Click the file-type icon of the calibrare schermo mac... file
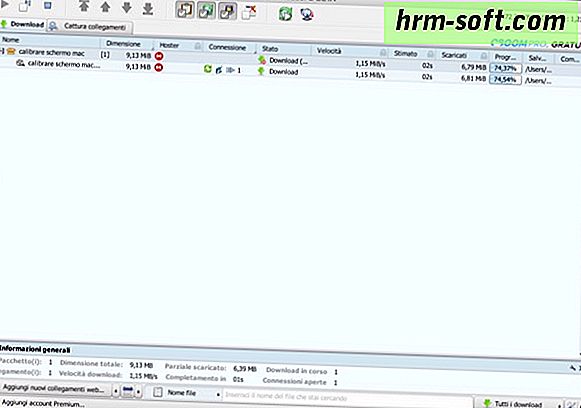The width and height of the screenshot is (581, 408). [21, 63]
